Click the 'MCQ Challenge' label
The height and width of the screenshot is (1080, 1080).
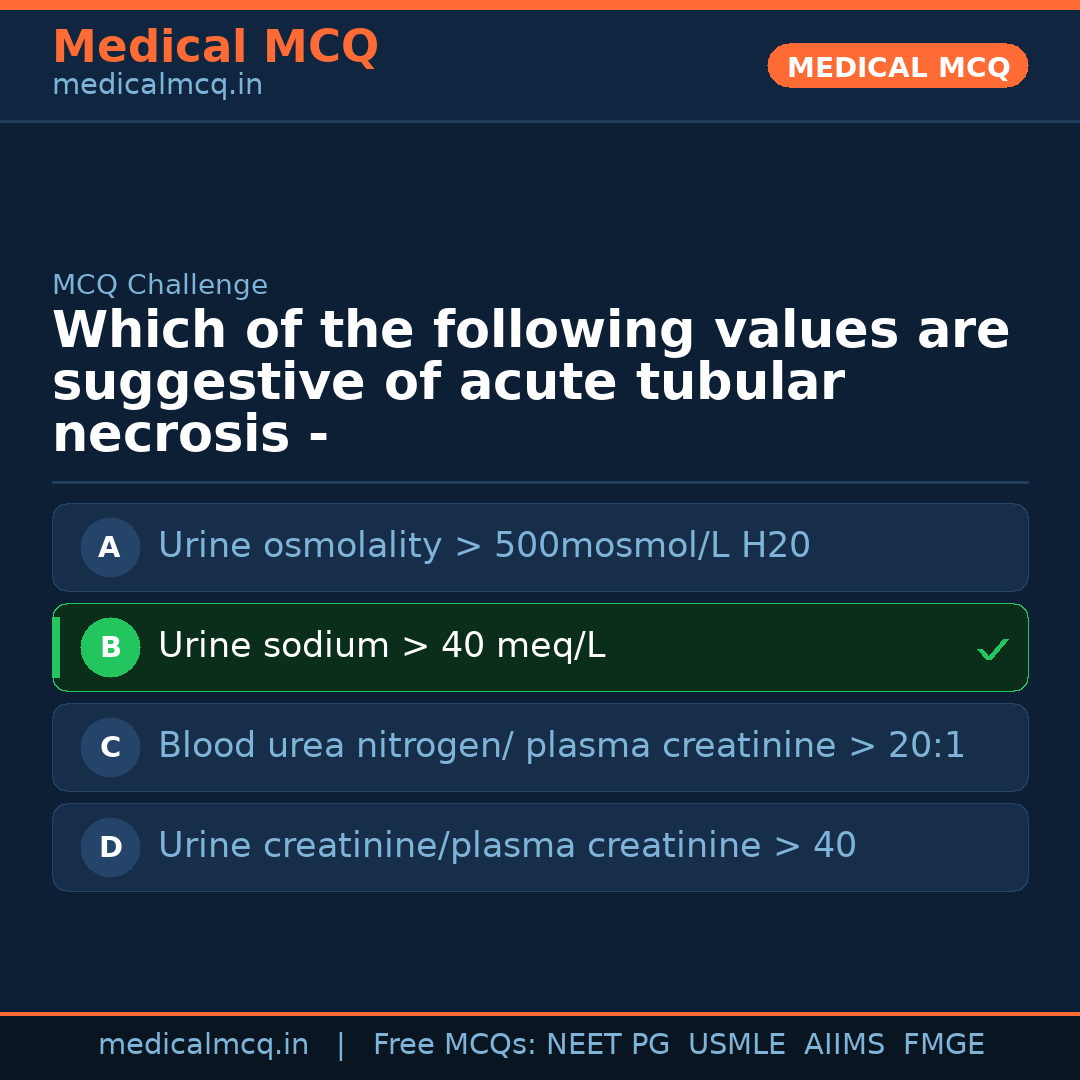(x=160, y=285)
